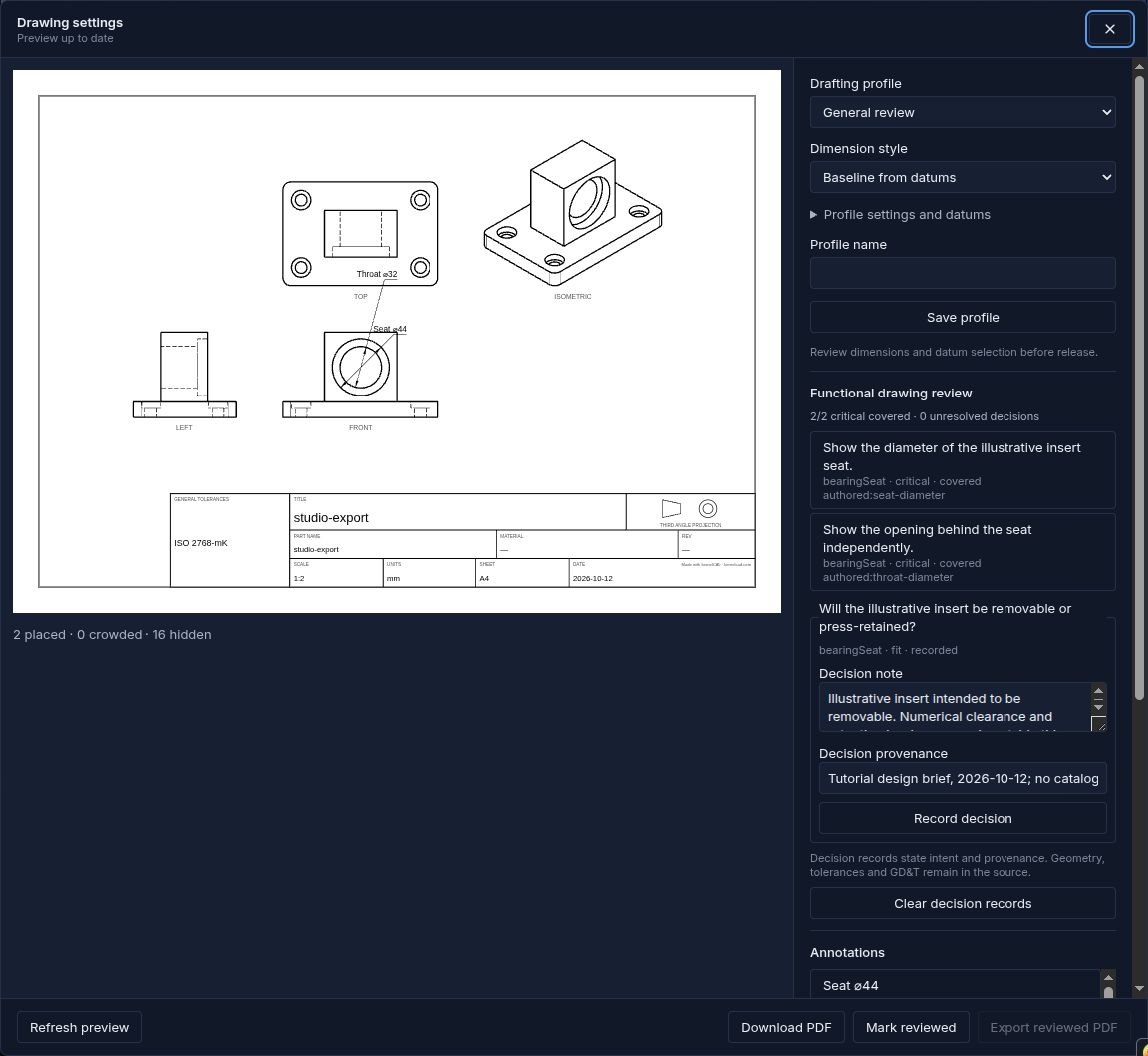Close the Drawing settings dialog
1148x1056 pixels.
[1109, 29]
